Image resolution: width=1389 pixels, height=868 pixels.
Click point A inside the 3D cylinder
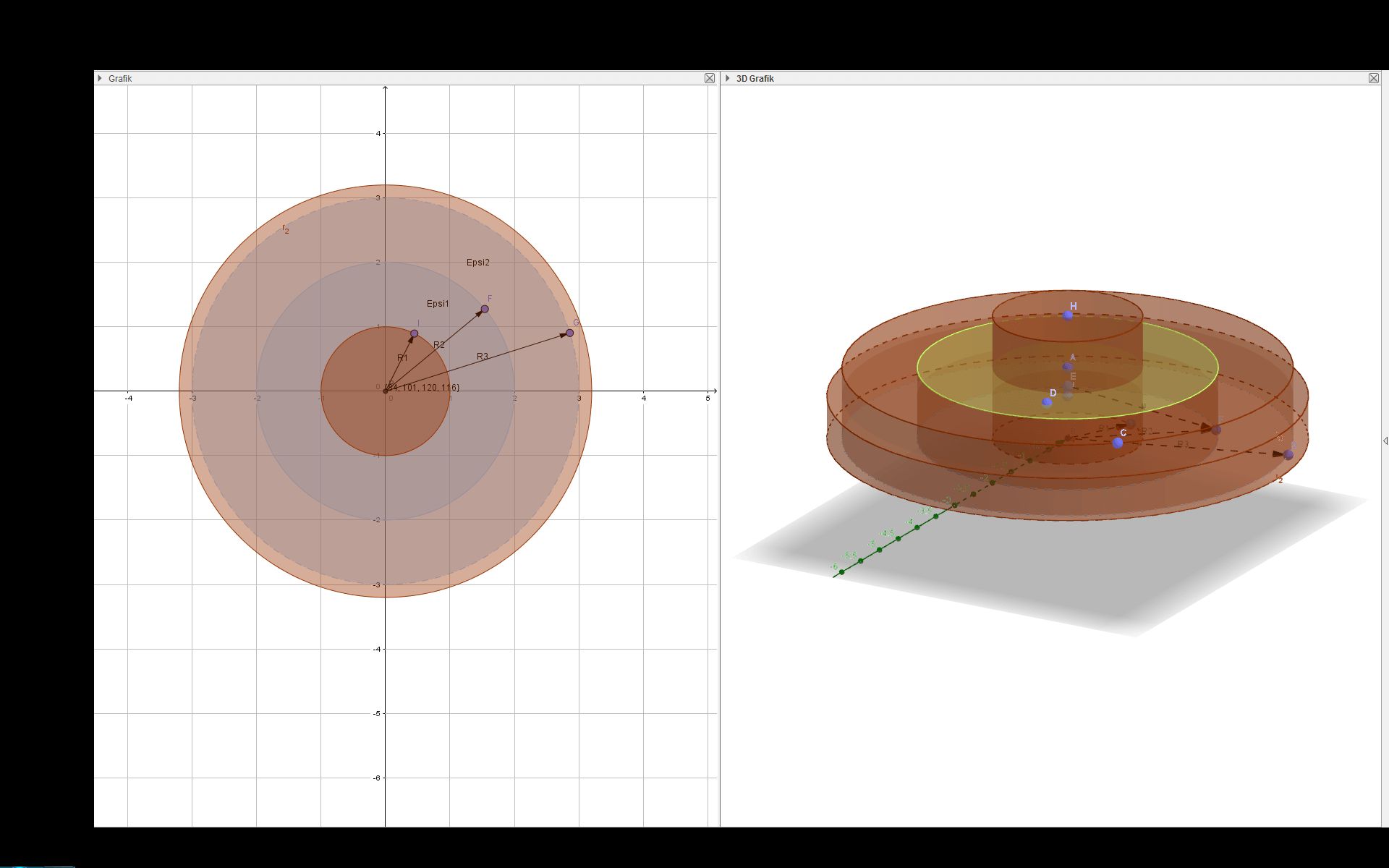1068,367
